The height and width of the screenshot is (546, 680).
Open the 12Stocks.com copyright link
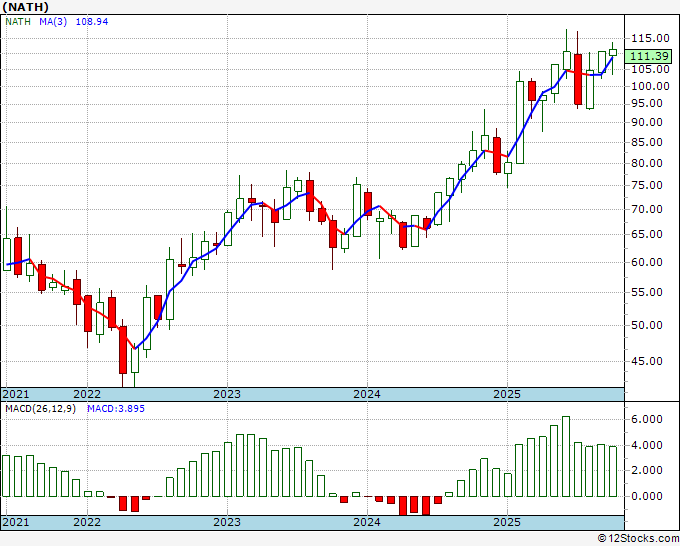(x=638, y=539)
